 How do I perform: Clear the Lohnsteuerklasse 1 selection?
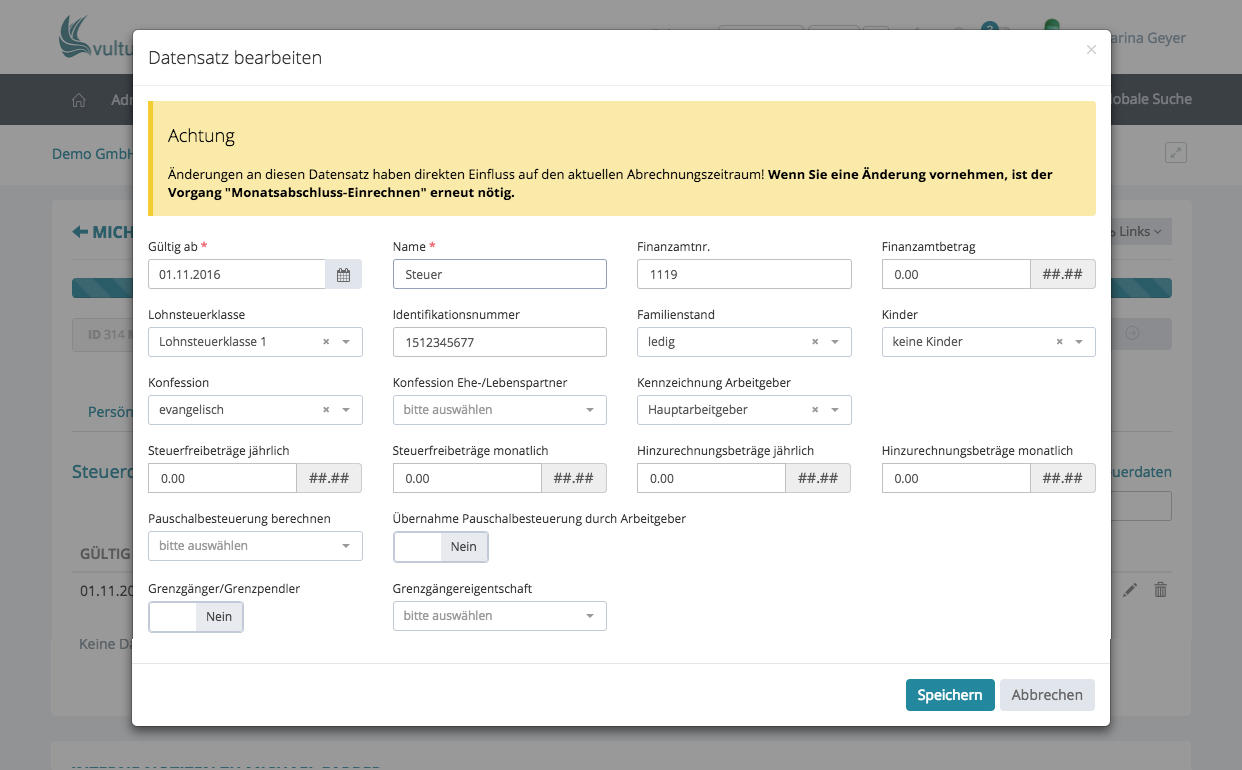pos(326,342)
